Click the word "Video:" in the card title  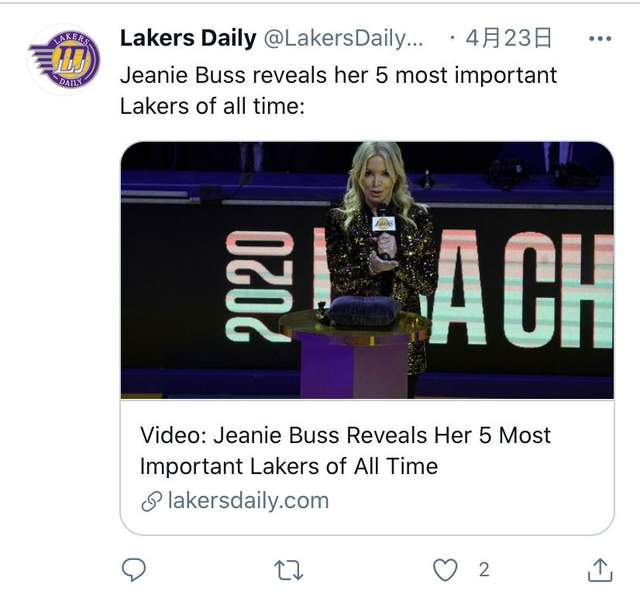tap(173, 436)
